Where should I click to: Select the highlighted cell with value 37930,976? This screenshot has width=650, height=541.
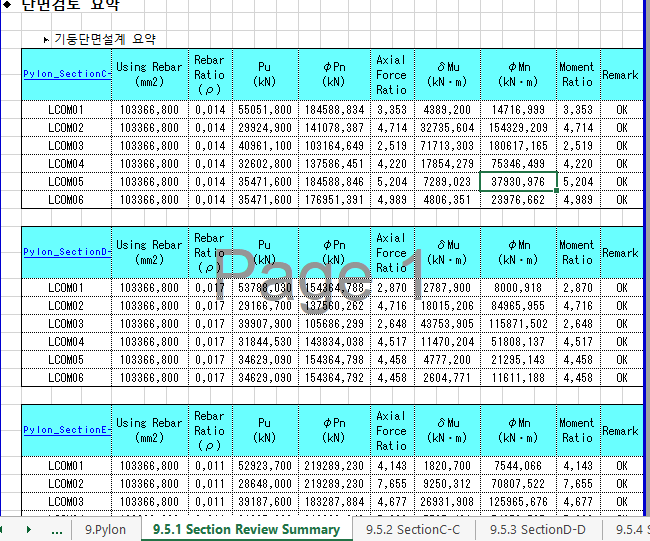[x=519, y=181]
